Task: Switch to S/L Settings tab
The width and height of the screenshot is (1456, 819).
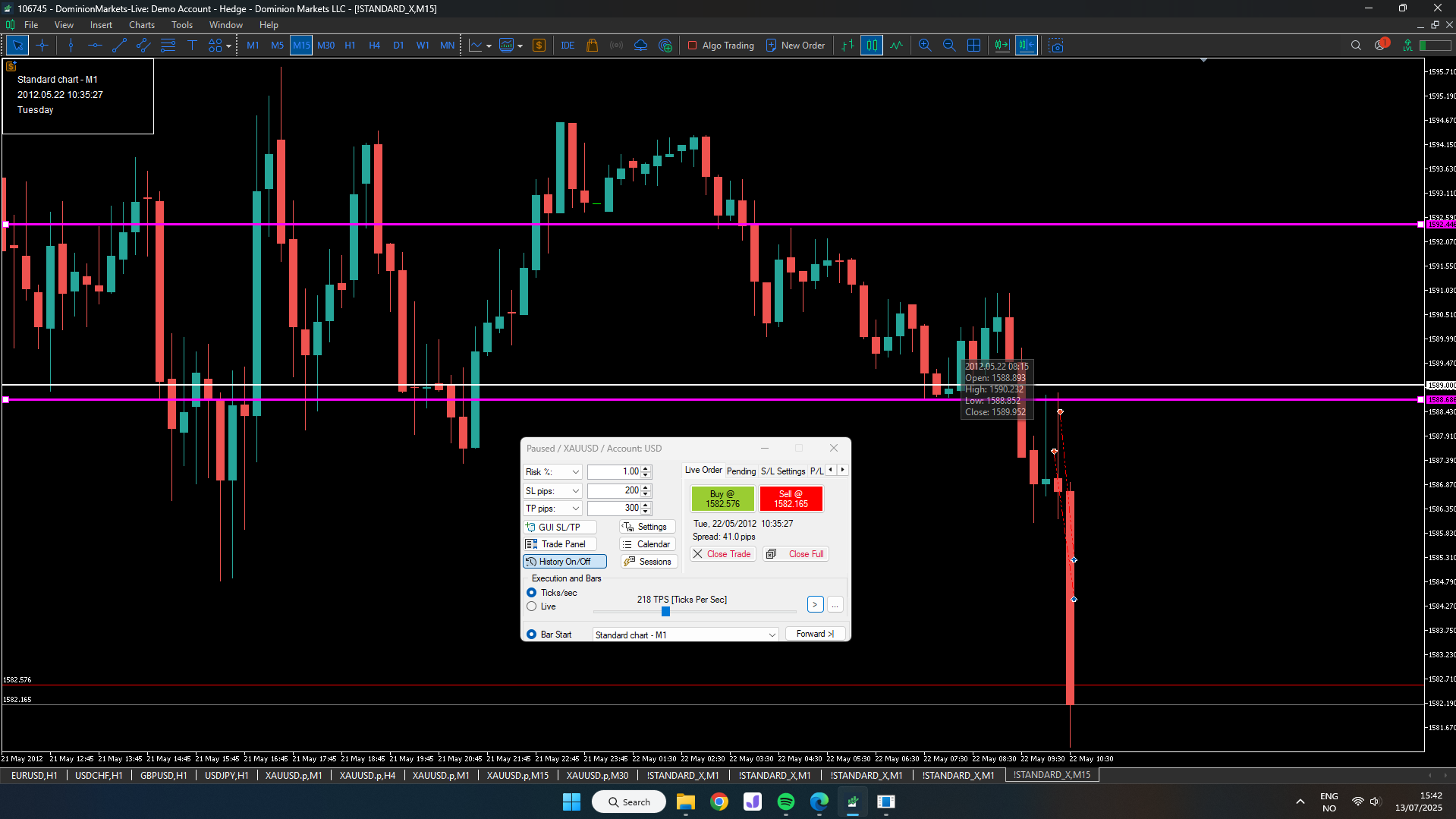Action: pos(783,471)
